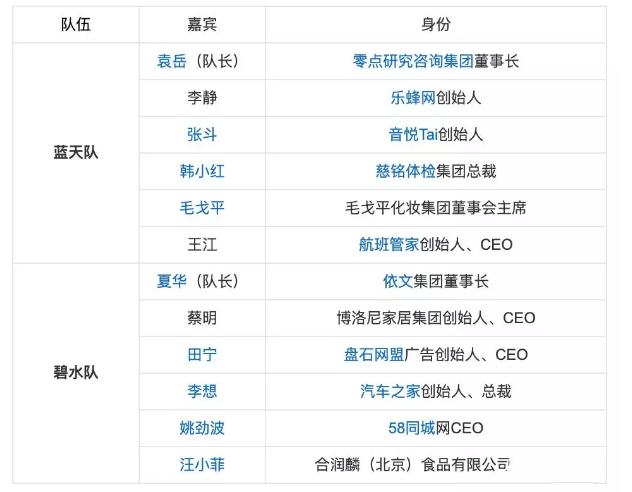Click the 蓝天队 team cell
632x492 pixels.
pyautogui.click(x=76, y=153)
